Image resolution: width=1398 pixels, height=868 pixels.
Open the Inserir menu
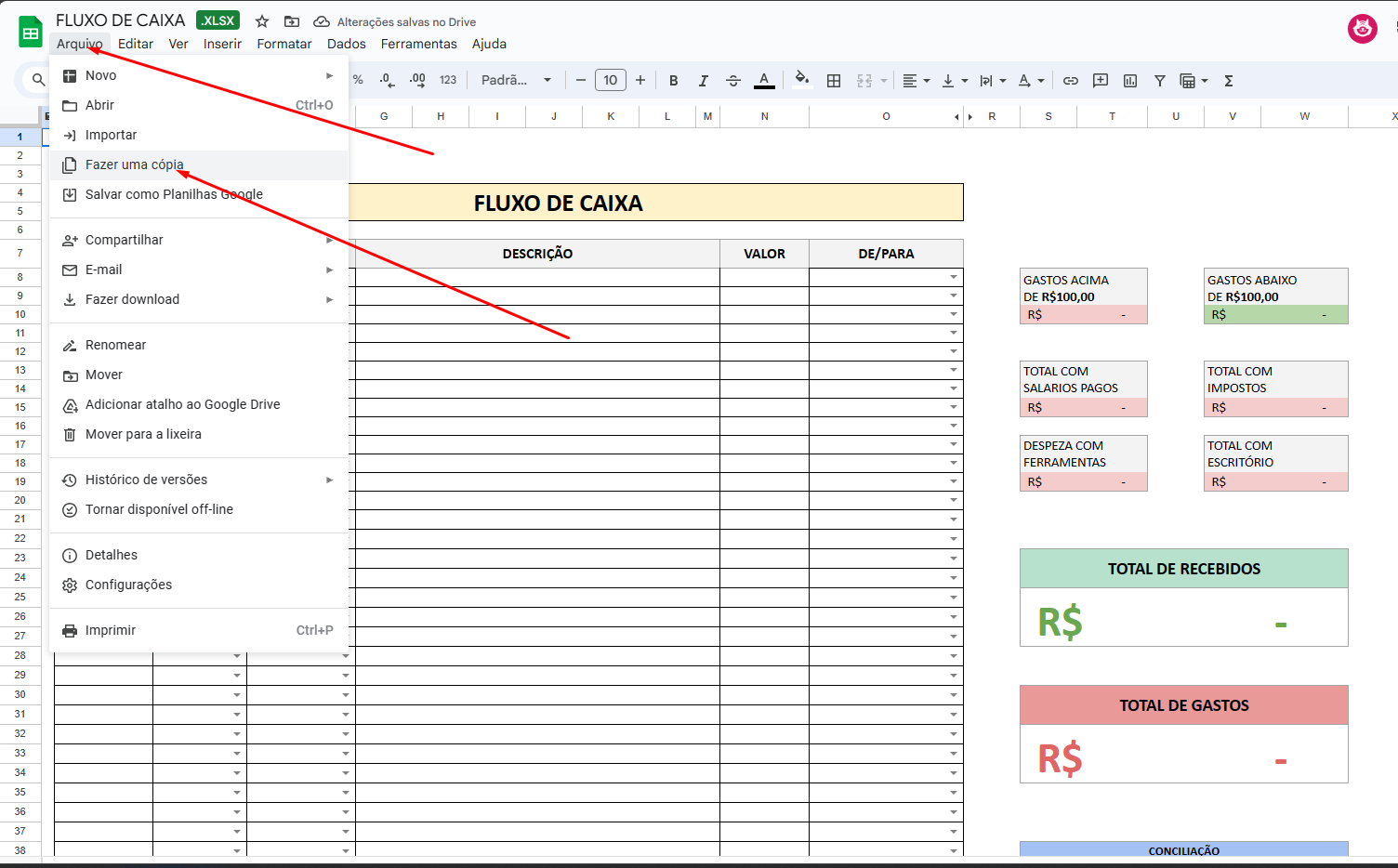tap(222, 44)
